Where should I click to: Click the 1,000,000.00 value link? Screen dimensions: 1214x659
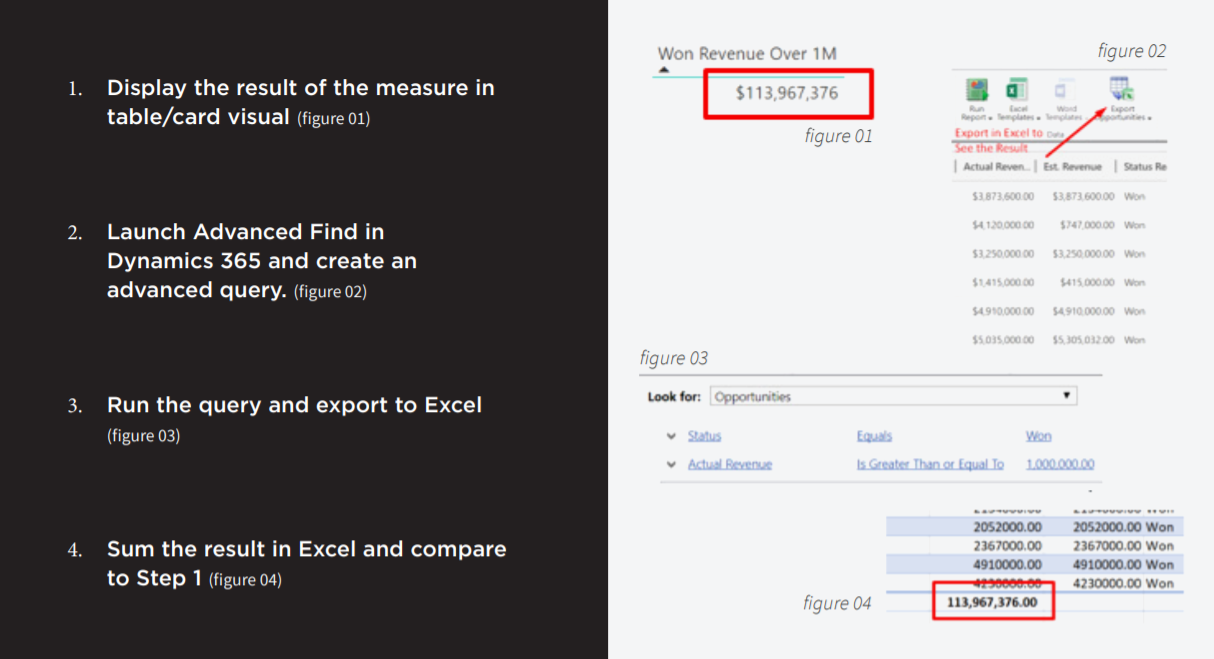click(x=1060, y=464)
